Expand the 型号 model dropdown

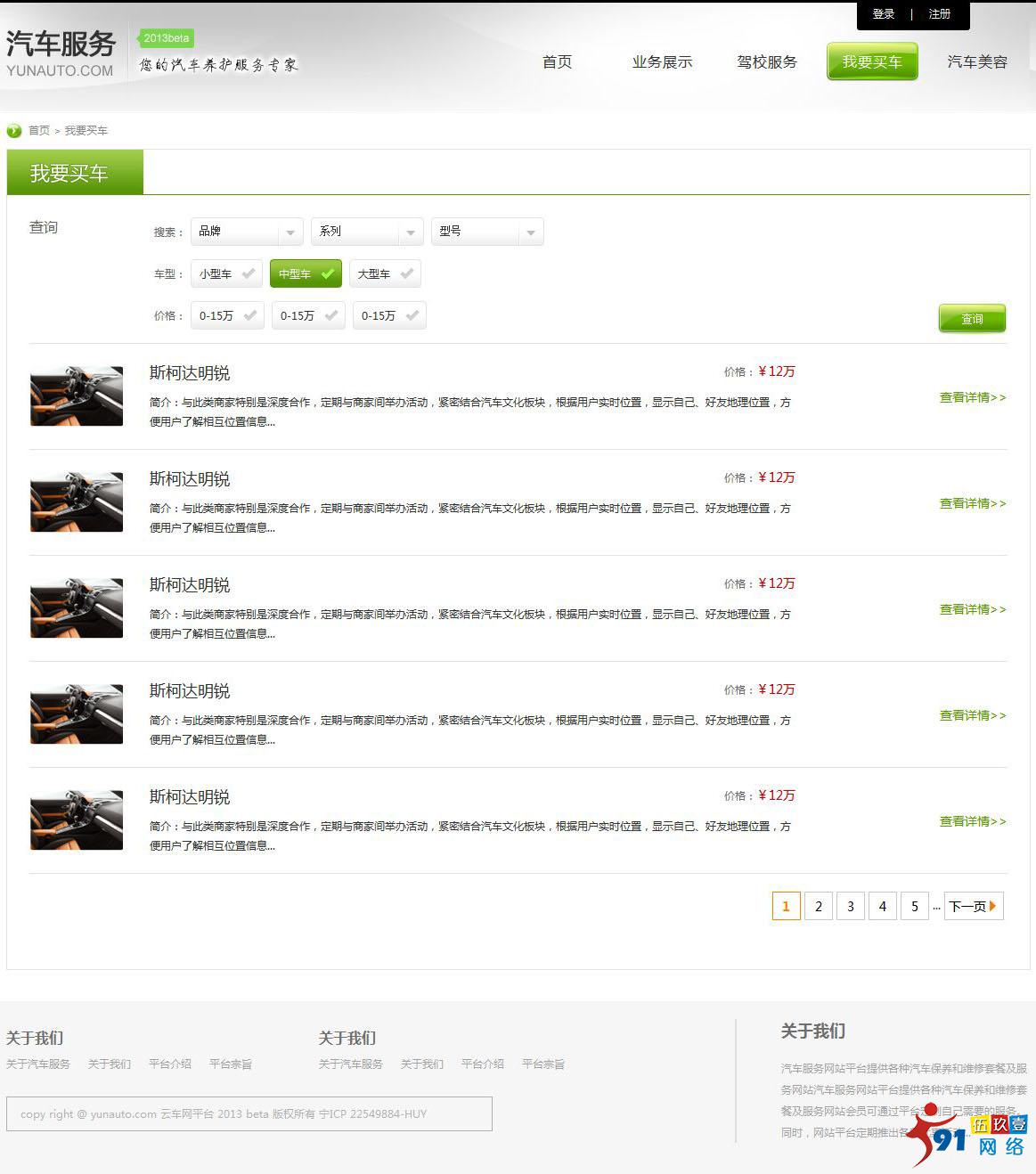coord(487,232)
